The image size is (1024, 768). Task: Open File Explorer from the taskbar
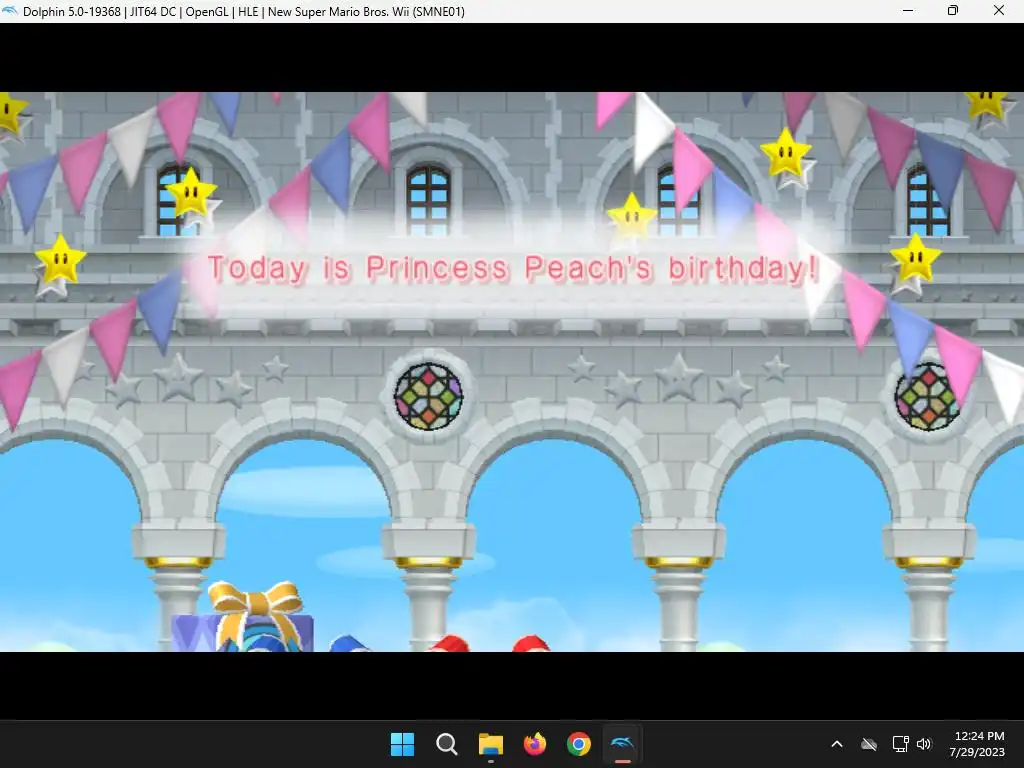point(490,744)
